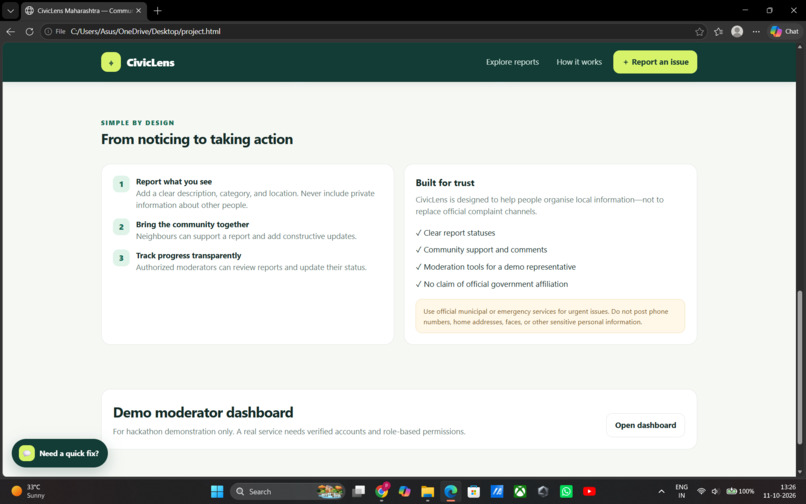Open the browser Settings and more menu

click(x=756, y=31)
